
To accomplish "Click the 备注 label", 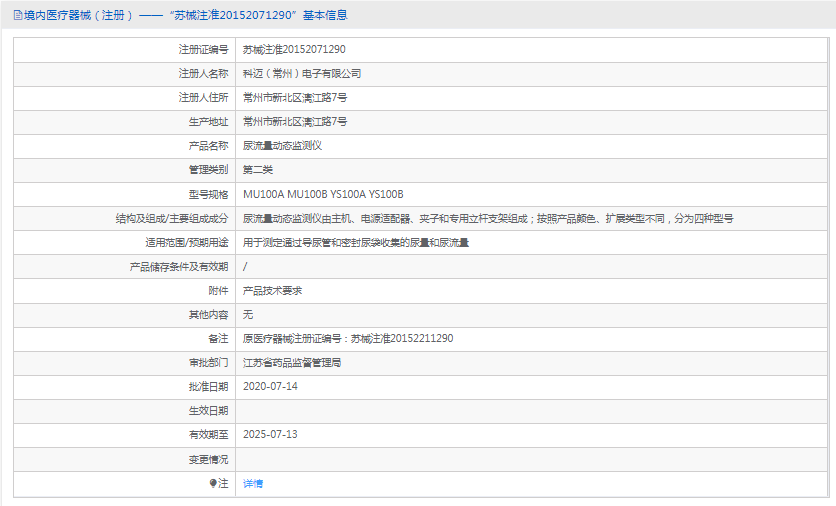I will [218, 339].
